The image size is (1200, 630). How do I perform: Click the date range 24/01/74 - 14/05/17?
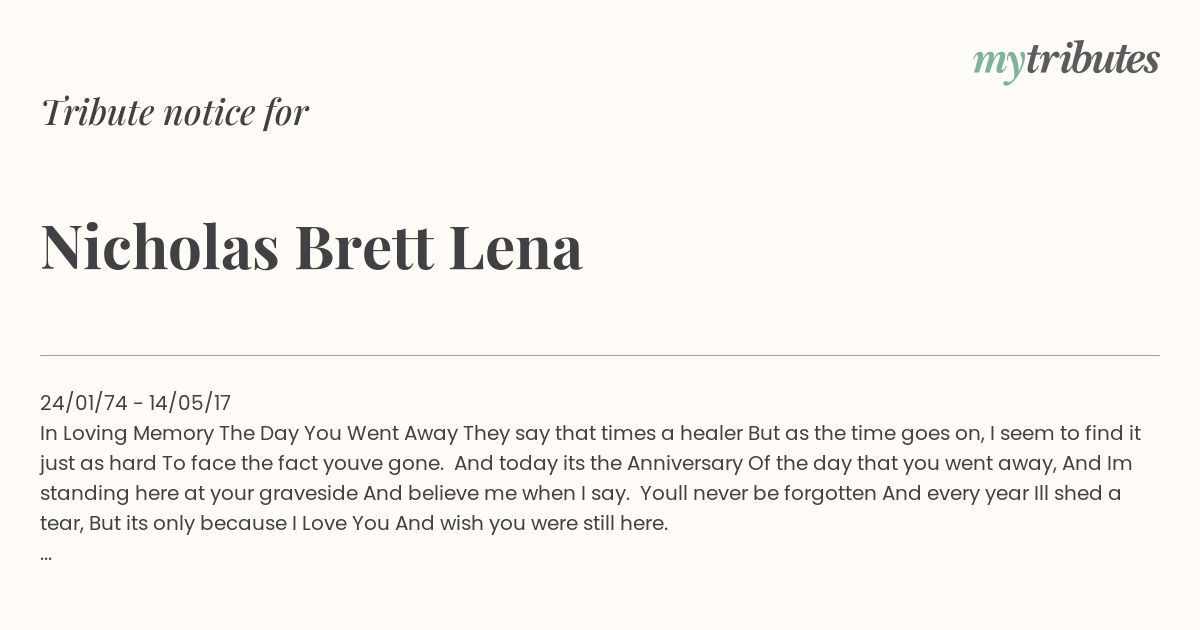[x=136, y=403]
